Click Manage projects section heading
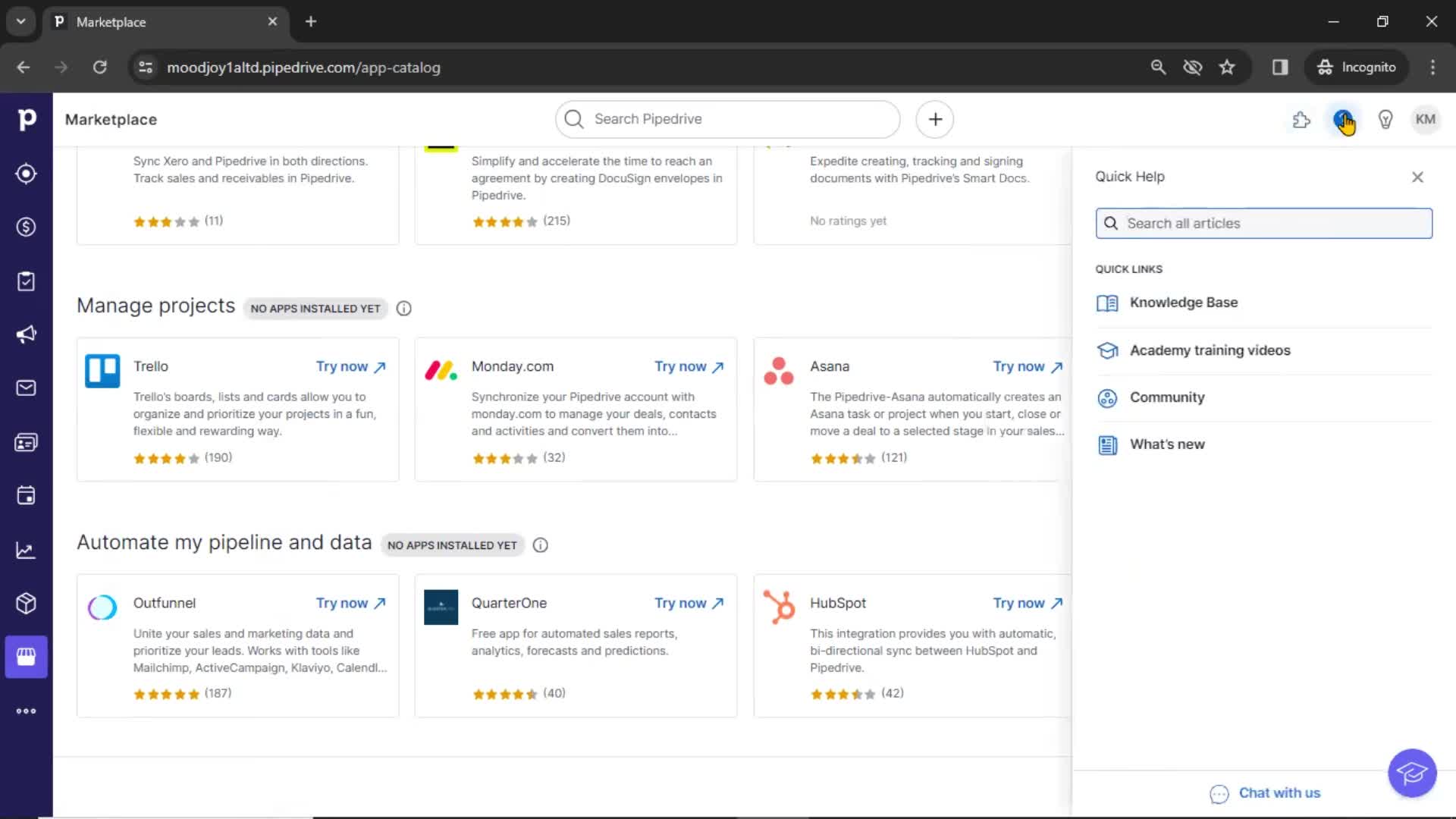Image resolution: width=1456 pixels, height=819 pixels. (156, 306)
